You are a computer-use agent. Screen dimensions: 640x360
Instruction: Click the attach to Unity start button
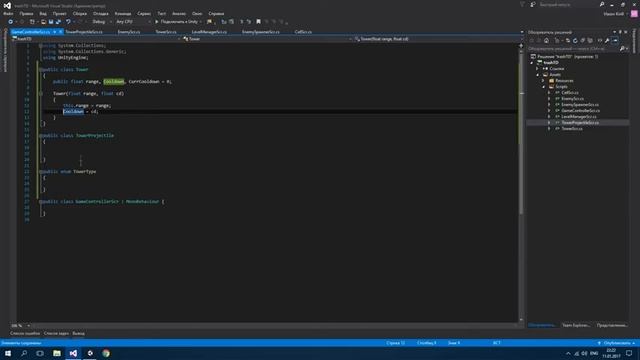177,22
